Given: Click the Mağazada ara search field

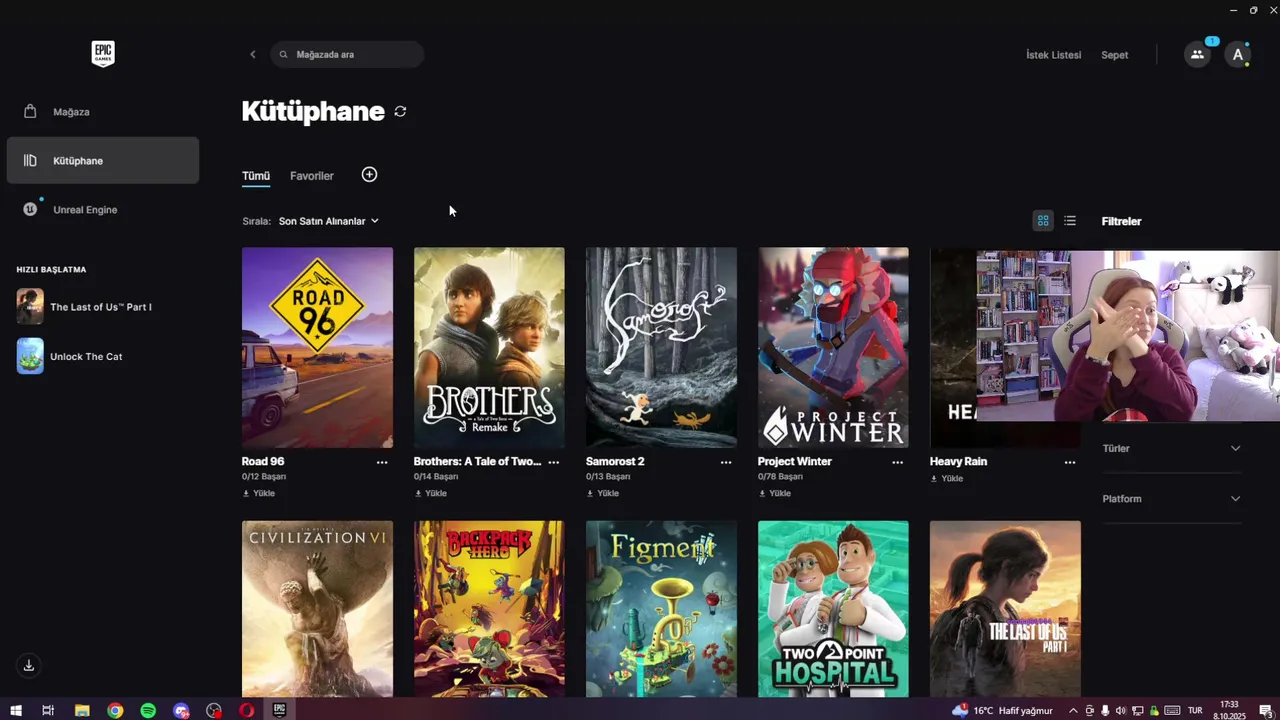Looking at the screenshot, I should [347, 54].
